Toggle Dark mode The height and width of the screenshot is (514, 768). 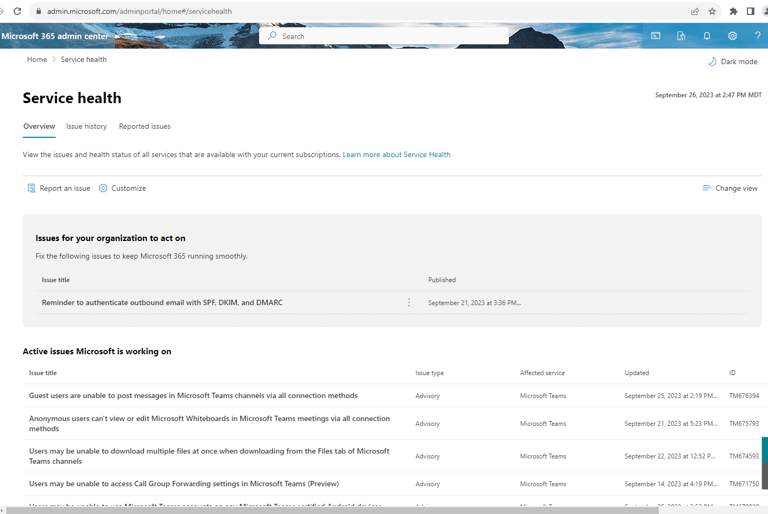[x=733, y=61]
